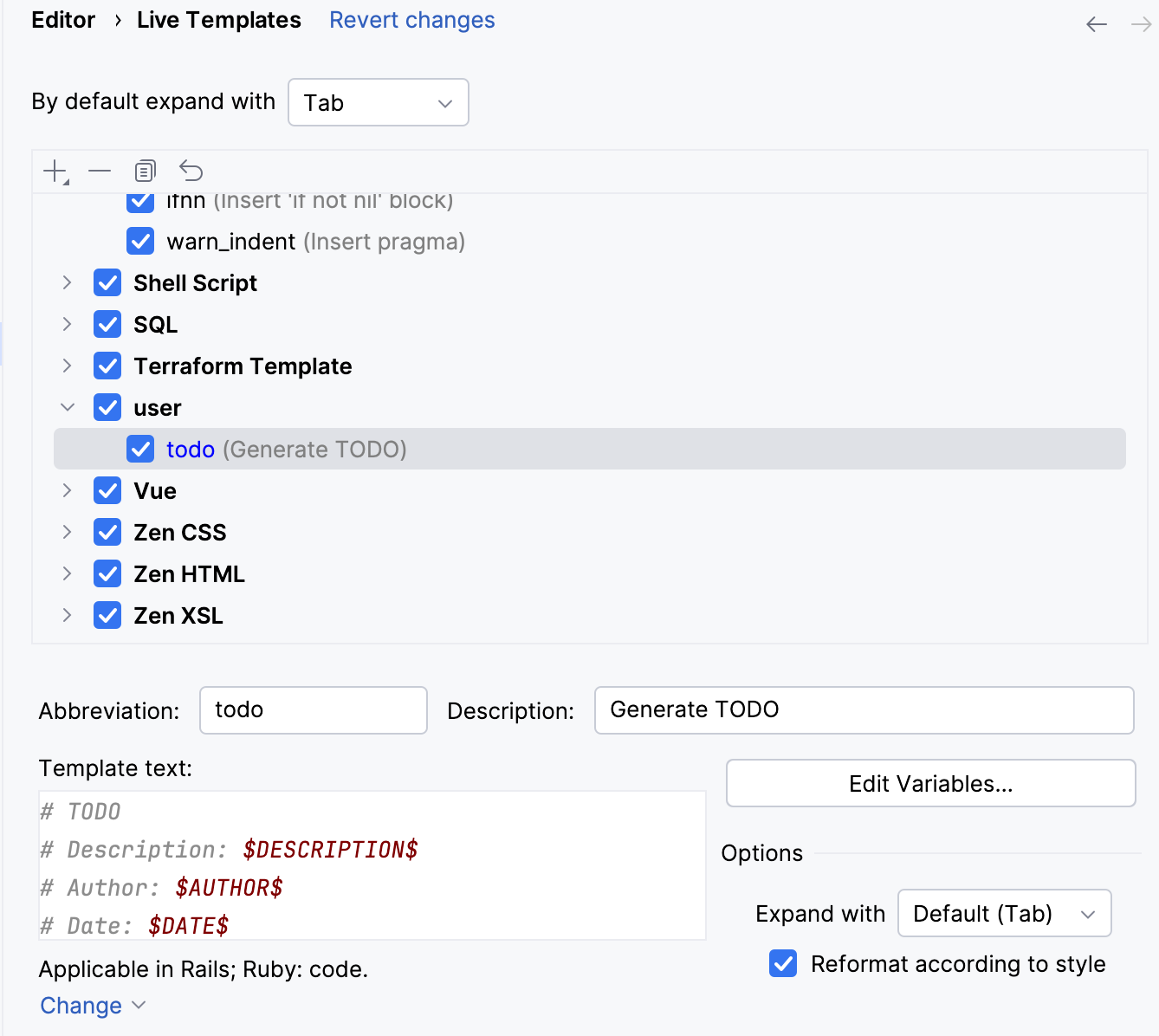Click the back navigation arrow
1159x1036 pixels.
pyautogui.click(x=1096, y=25)
